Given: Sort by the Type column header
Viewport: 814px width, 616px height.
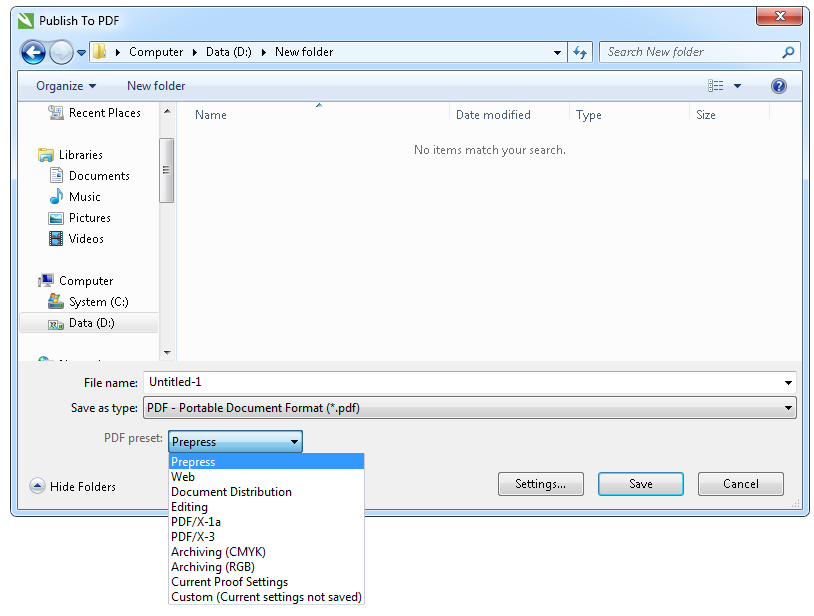Looking at the screenshot, I should click(x=589, y=115).
